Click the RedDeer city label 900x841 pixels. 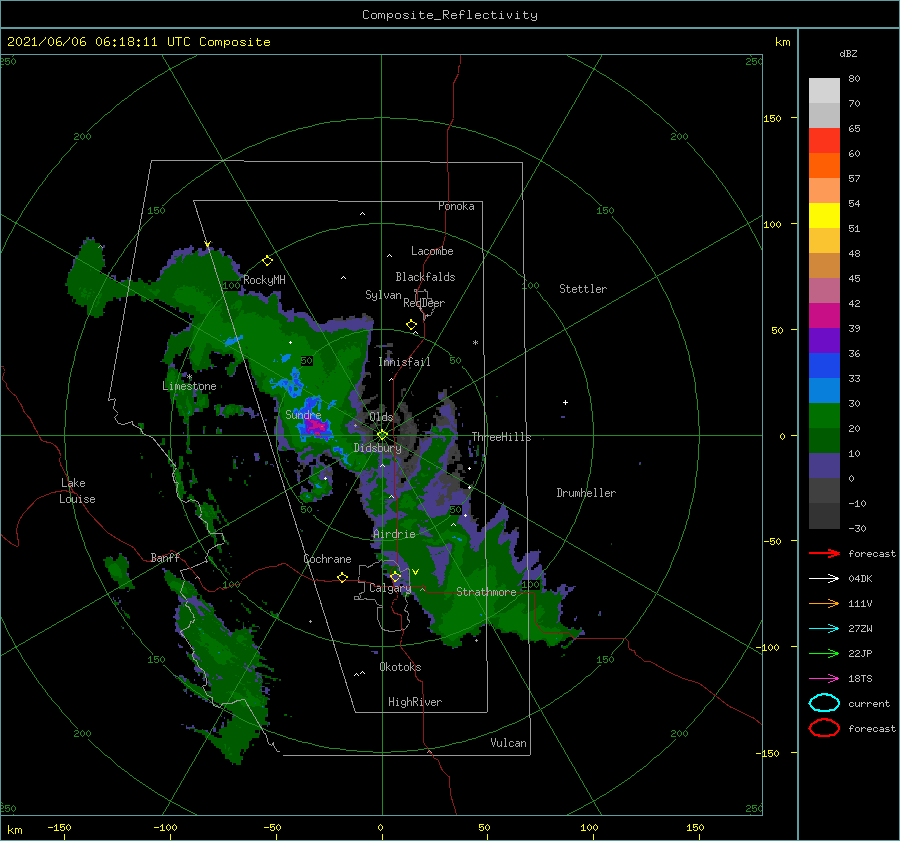(x=424, y=303)
